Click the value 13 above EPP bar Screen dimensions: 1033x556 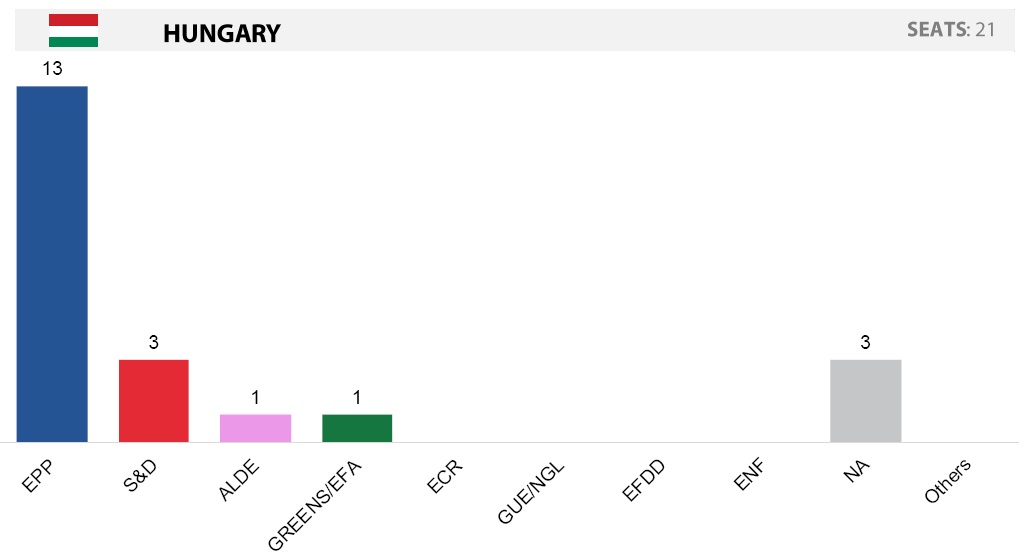[x=52, y=69]
